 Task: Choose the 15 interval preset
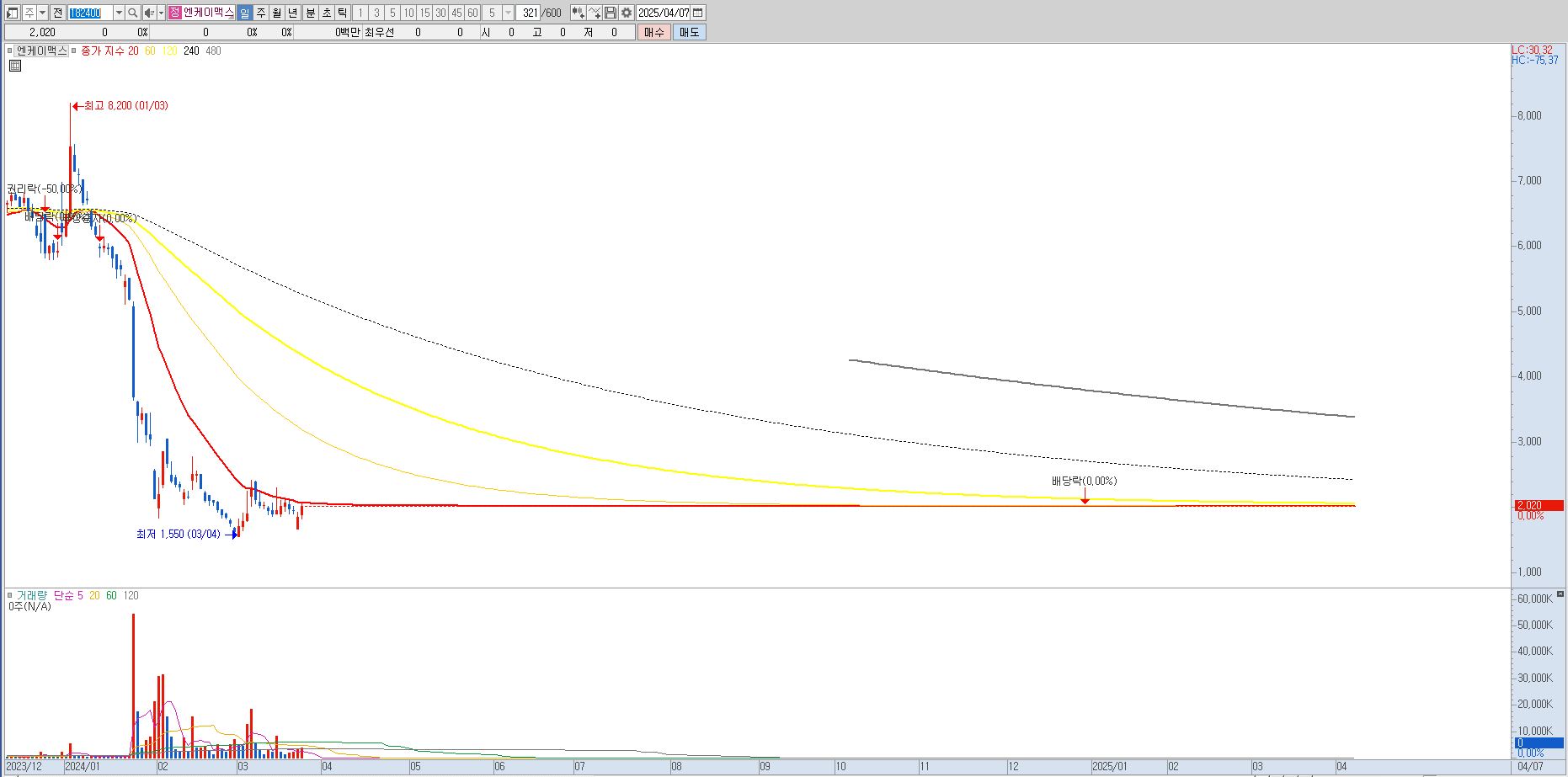coord(425,13)
